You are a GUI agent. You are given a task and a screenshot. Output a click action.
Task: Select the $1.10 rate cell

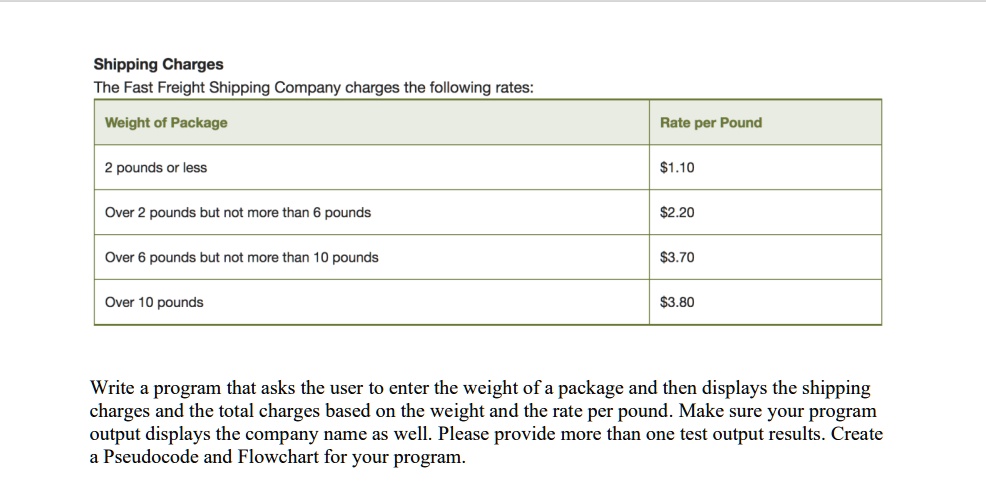[765, 167]
